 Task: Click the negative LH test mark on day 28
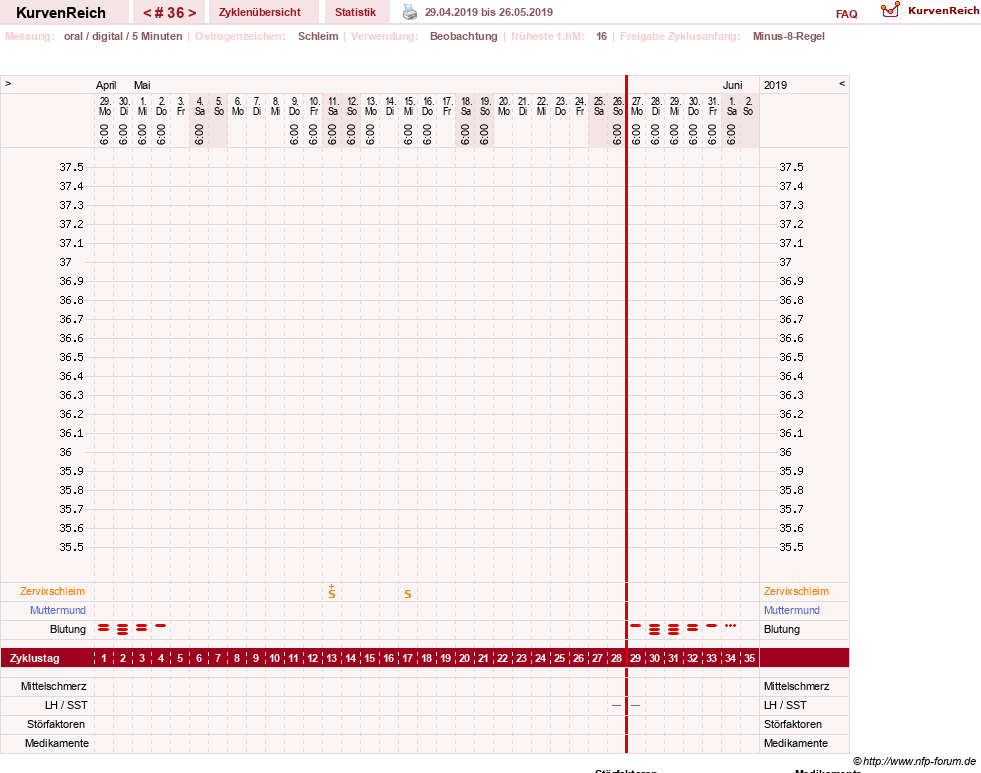tap(616, 705)
